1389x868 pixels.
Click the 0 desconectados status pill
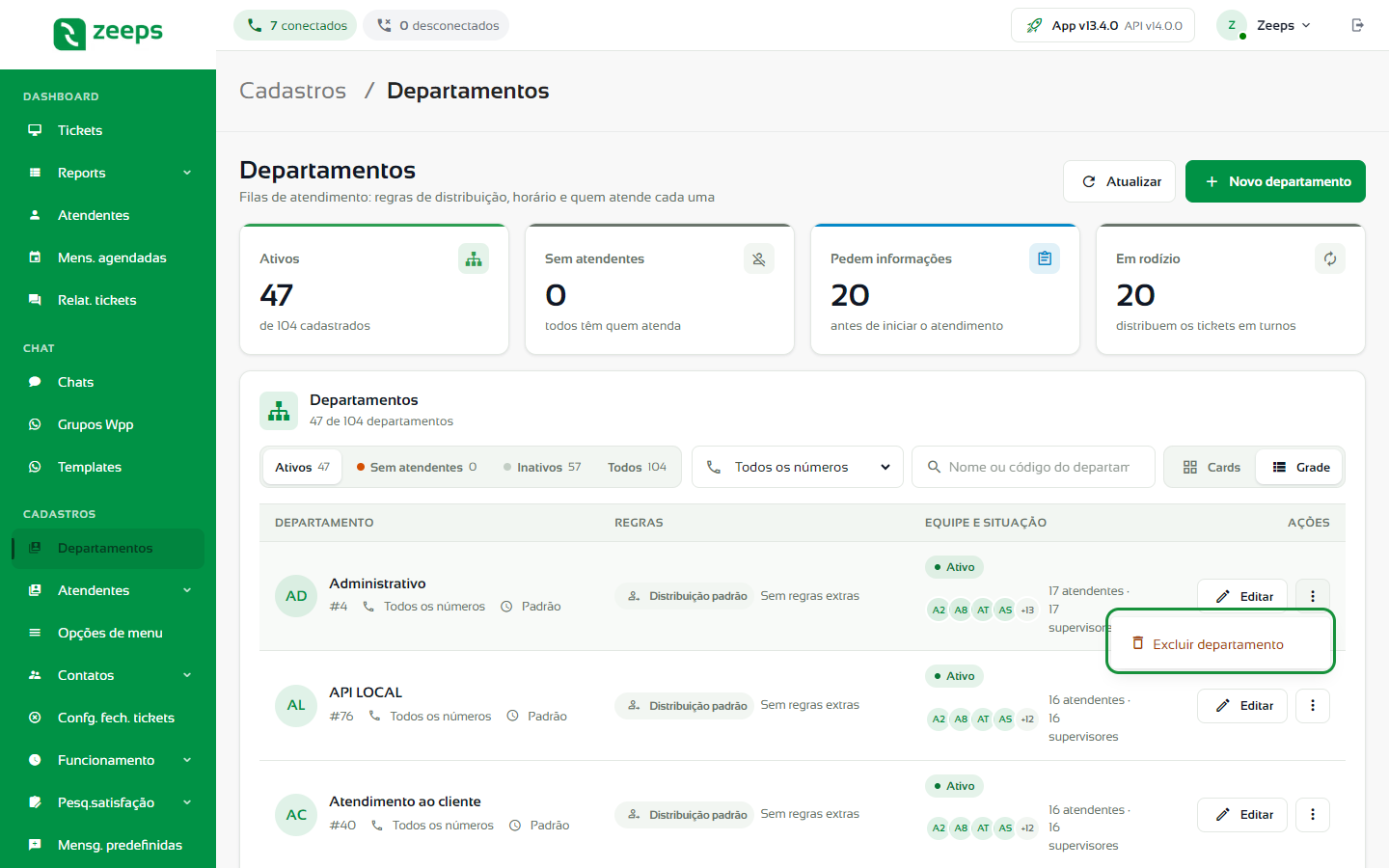pyautogui.click(x=436, y=25)
